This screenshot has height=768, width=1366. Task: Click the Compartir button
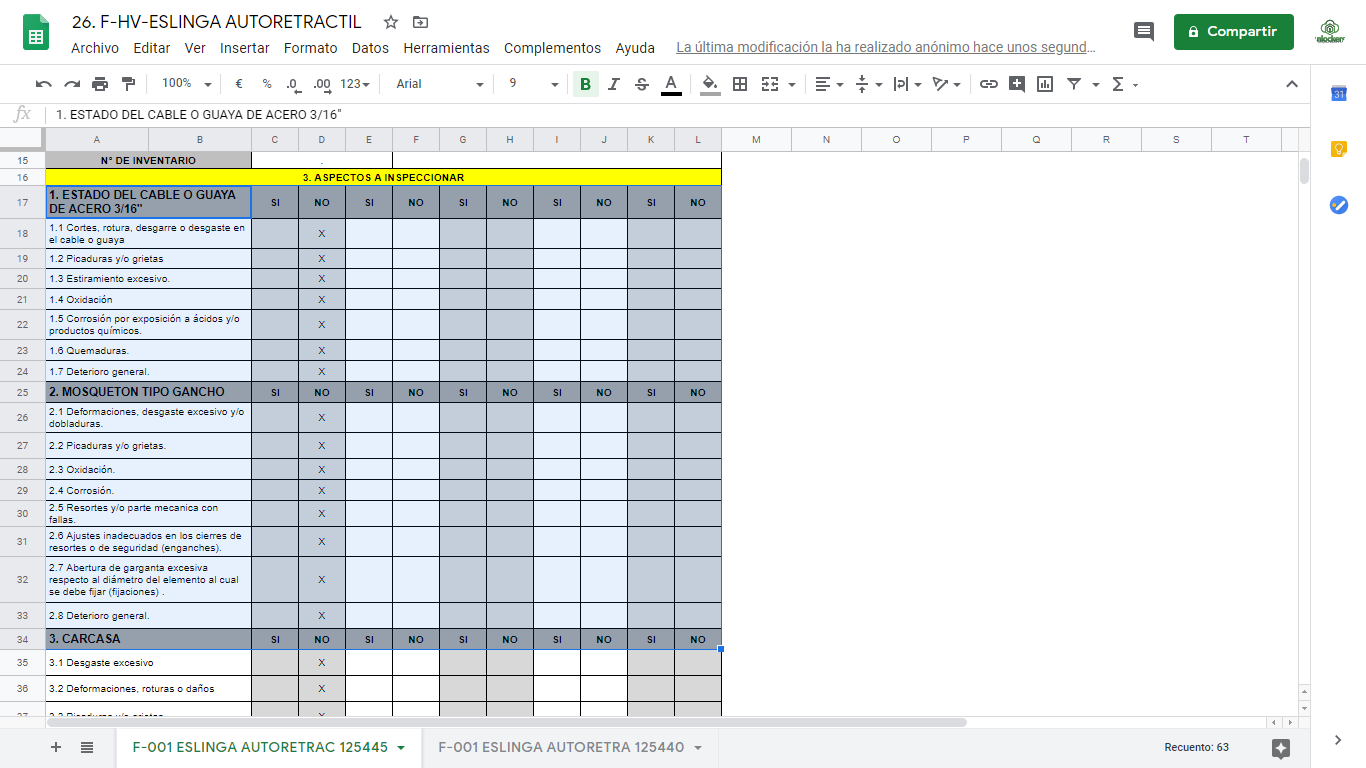pyautogui.click(x=1233, y=32)
